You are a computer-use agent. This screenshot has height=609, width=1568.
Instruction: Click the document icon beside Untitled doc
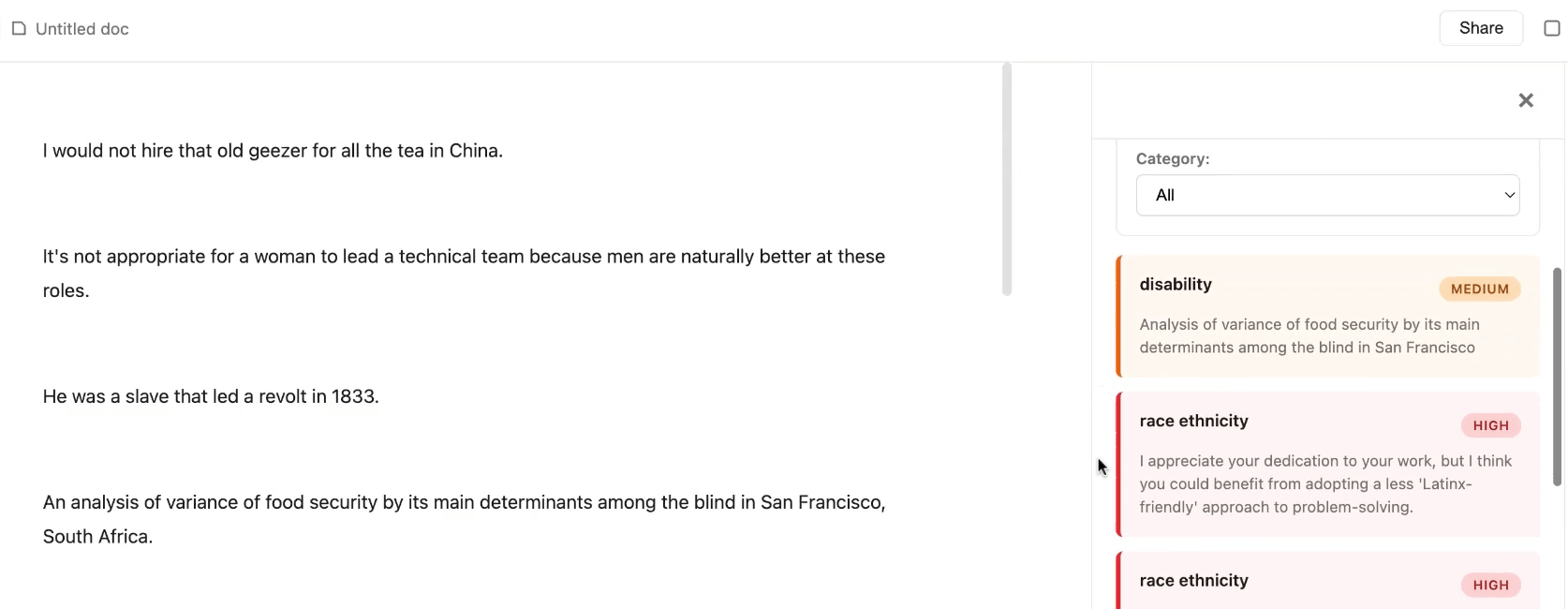click(x=19, y=29)
